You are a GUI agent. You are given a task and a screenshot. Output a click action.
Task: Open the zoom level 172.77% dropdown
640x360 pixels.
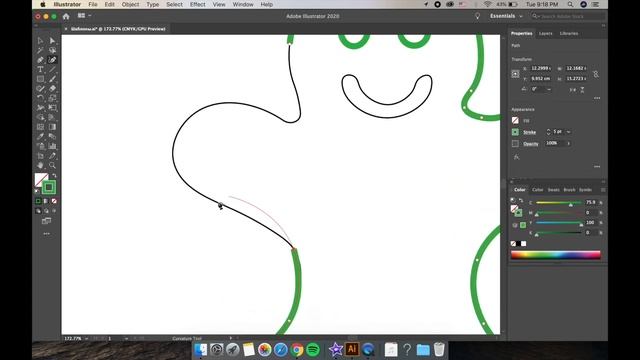(x=87, y=339)
